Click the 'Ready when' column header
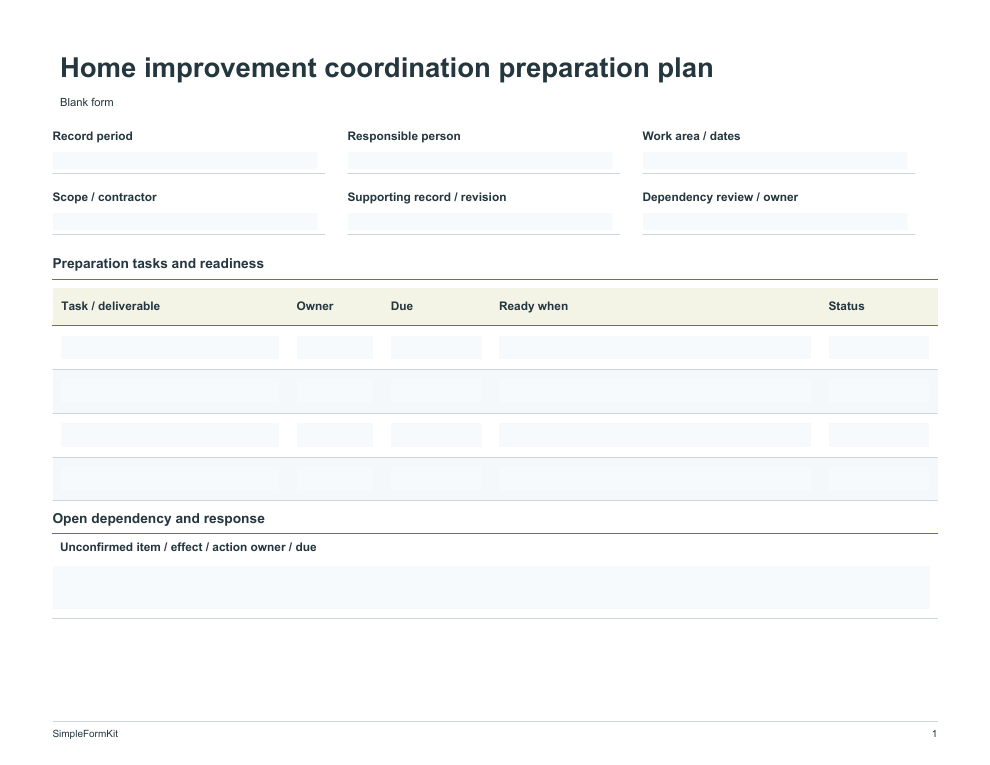The width and height of the screenshot is (990, 765). (x=533, y=306)
